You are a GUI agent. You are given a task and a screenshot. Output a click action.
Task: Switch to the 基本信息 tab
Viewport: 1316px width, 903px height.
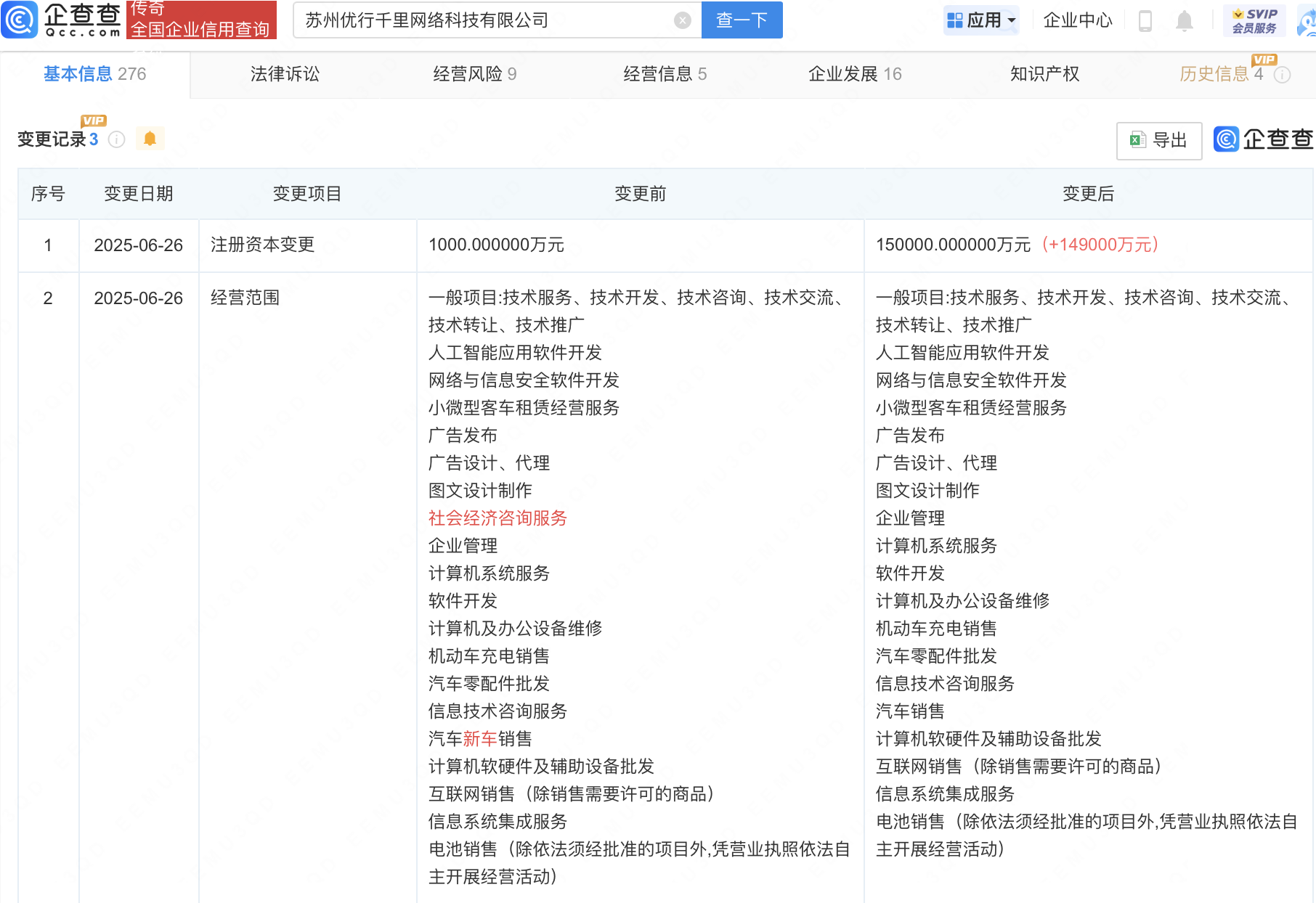point(94,74)
